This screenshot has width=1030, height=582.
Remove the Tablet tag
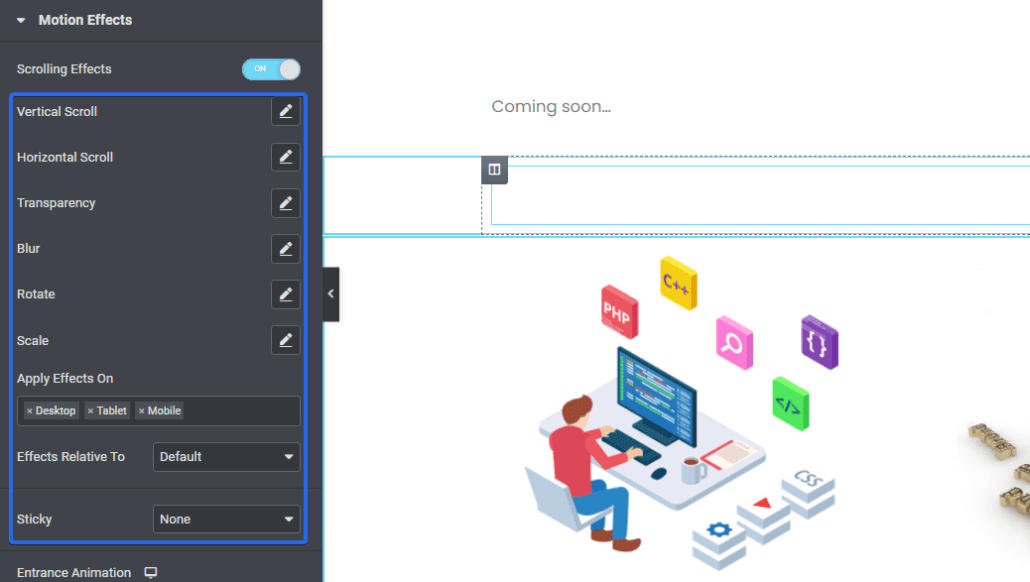91,411
